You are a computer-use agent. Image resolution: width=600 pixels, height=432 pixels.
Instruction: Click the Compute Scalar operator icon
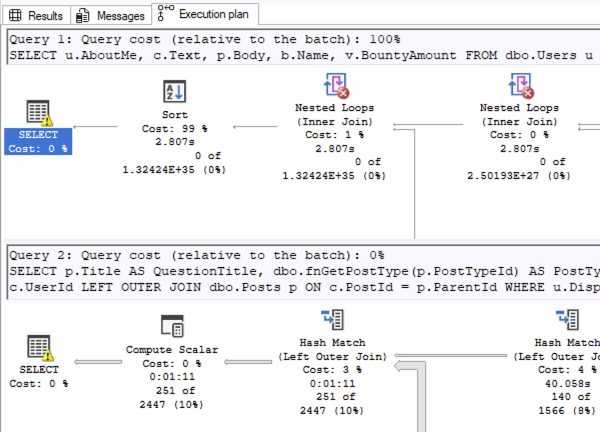tap(173, 326)
